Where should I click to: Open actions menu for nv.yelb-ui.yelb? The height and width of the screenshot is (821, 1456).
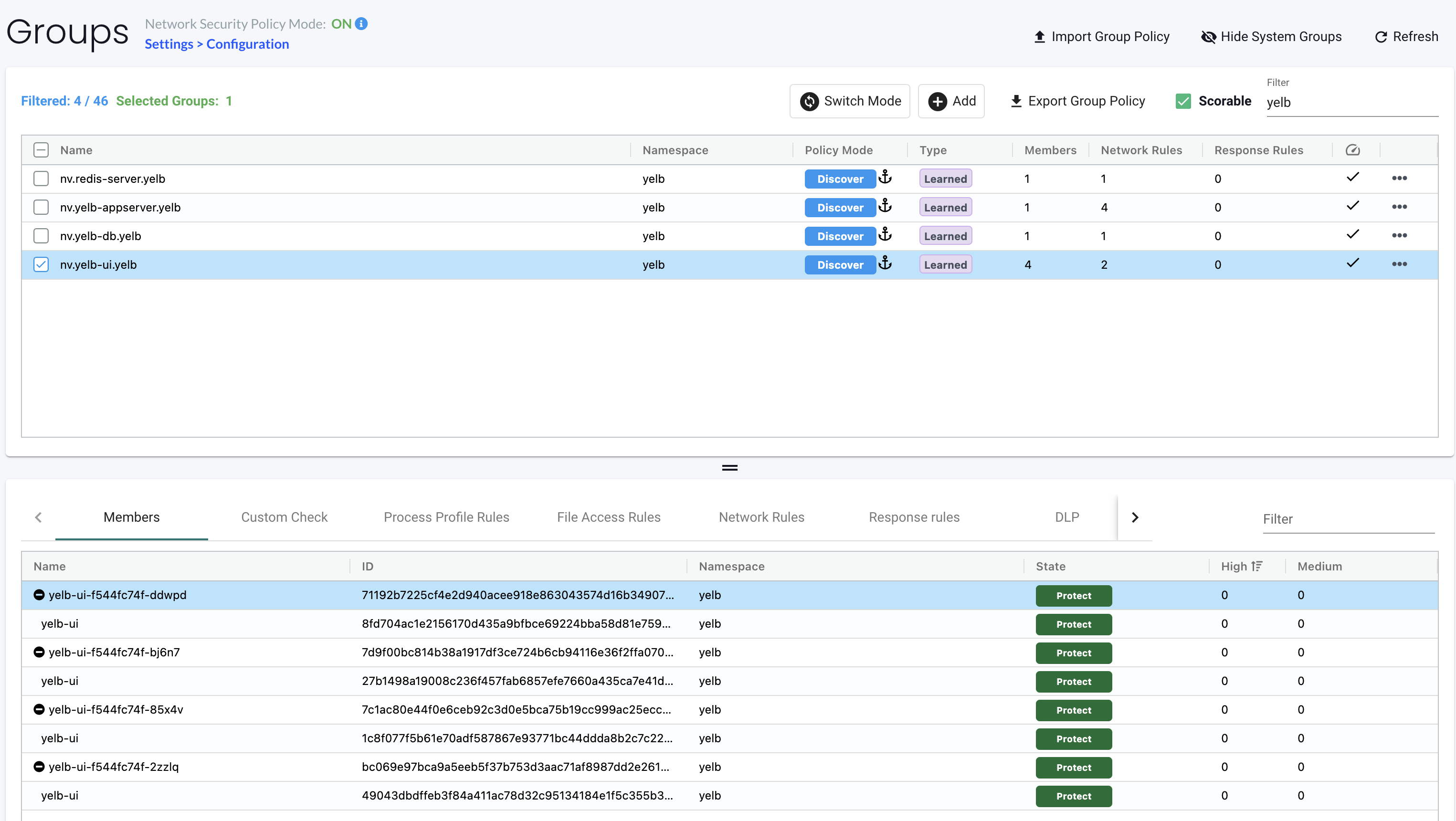pos(1400,264)
